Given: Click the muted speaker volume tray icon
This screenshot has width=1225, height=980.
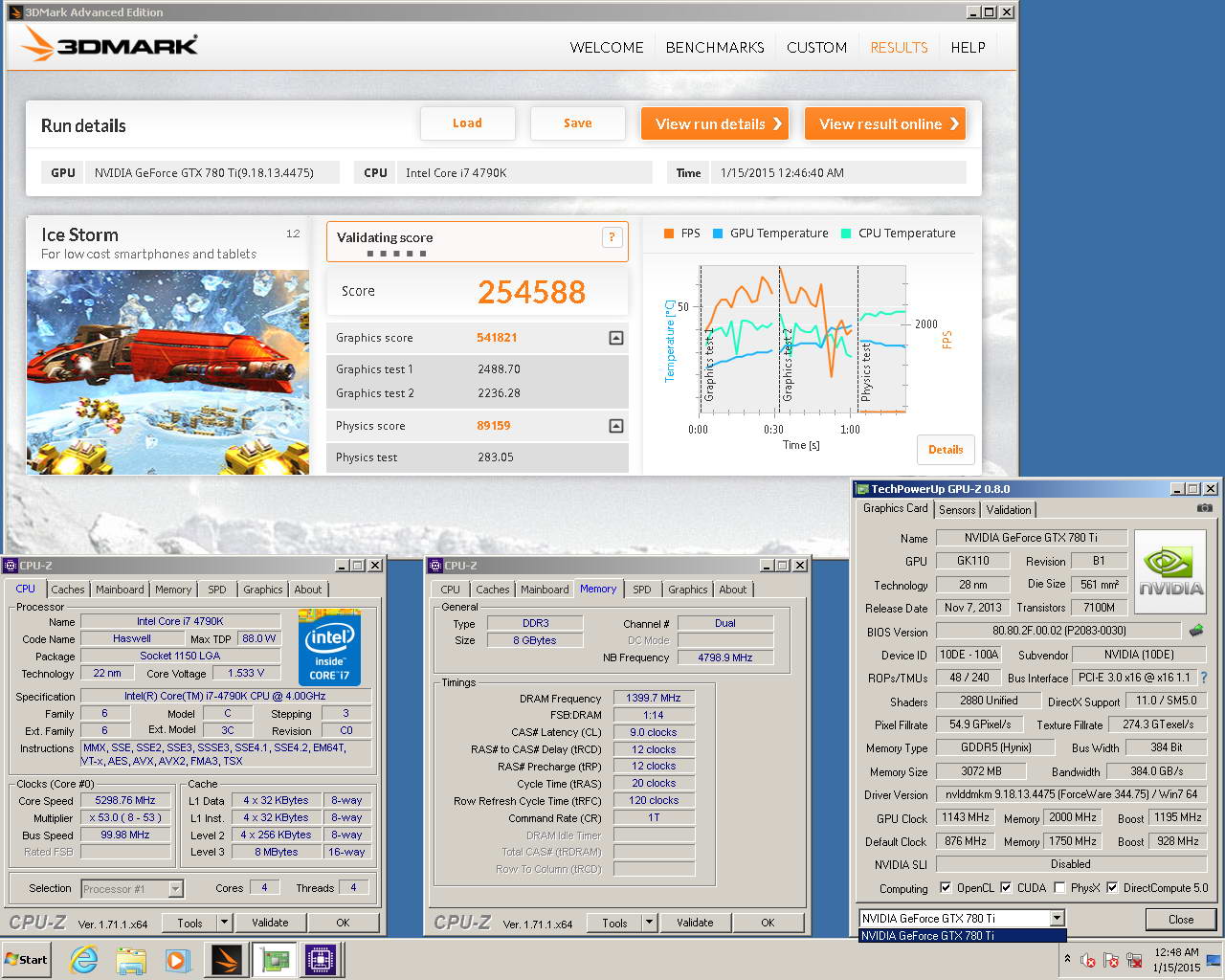Looking at the screenshot, I should pos(1088,960).
